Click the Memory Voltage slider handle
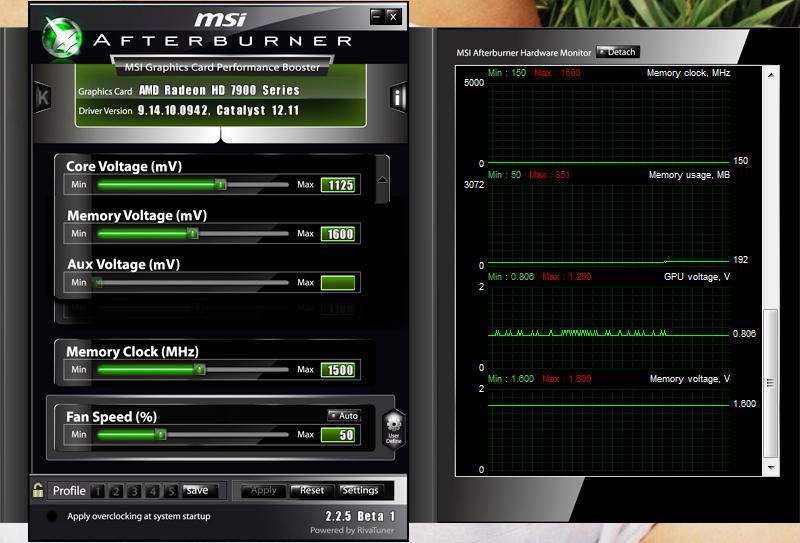Viewport: 800px width, 543px height. 192,233
